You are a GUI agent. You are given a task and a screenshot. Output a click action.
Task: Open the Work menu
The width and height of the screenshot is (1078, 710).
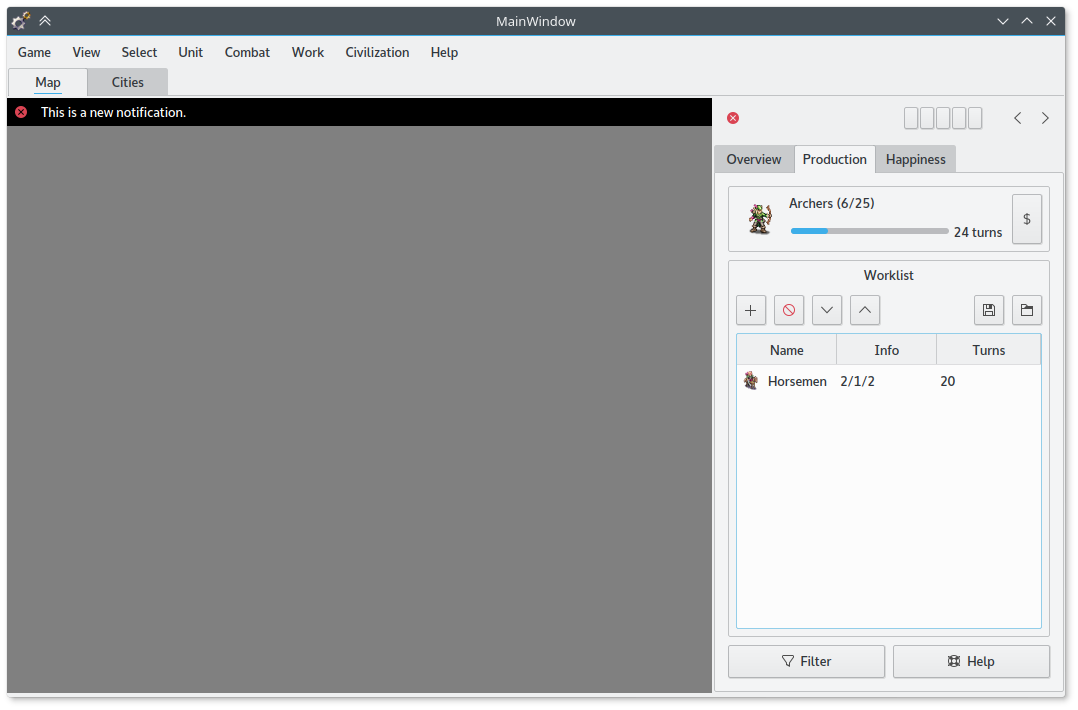307,52
